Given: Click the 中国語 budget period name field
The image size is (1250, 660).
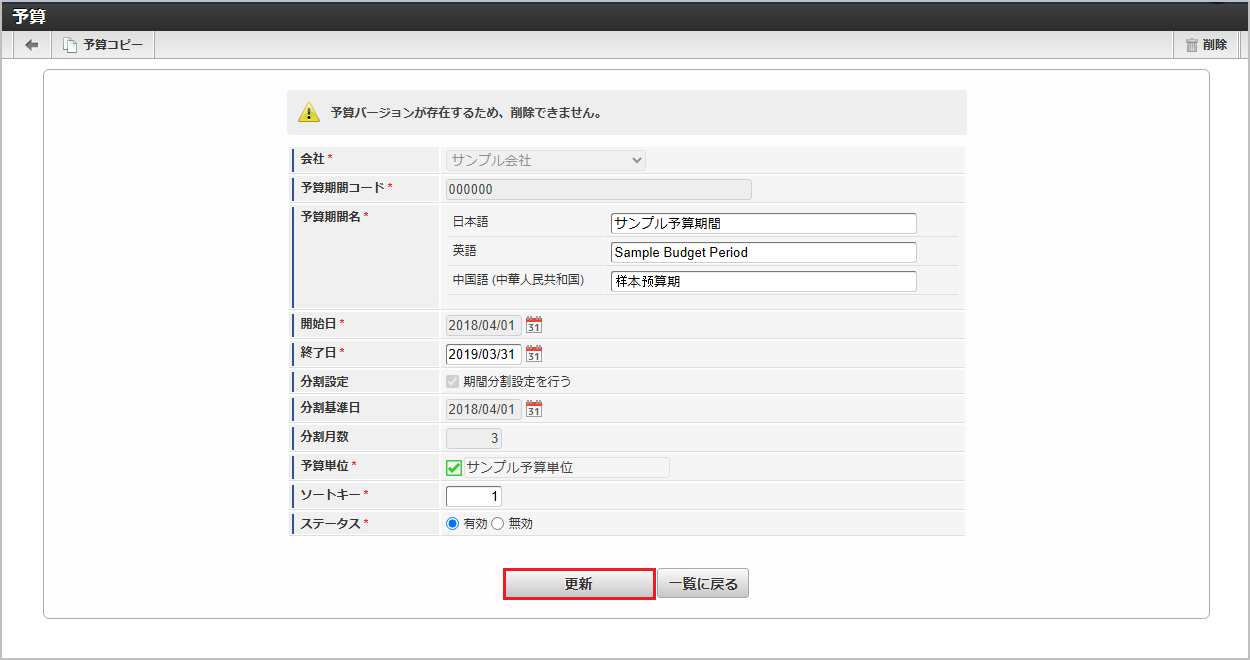Looking at the screenshot, I should pyautogui.click(x=763, y=281).
